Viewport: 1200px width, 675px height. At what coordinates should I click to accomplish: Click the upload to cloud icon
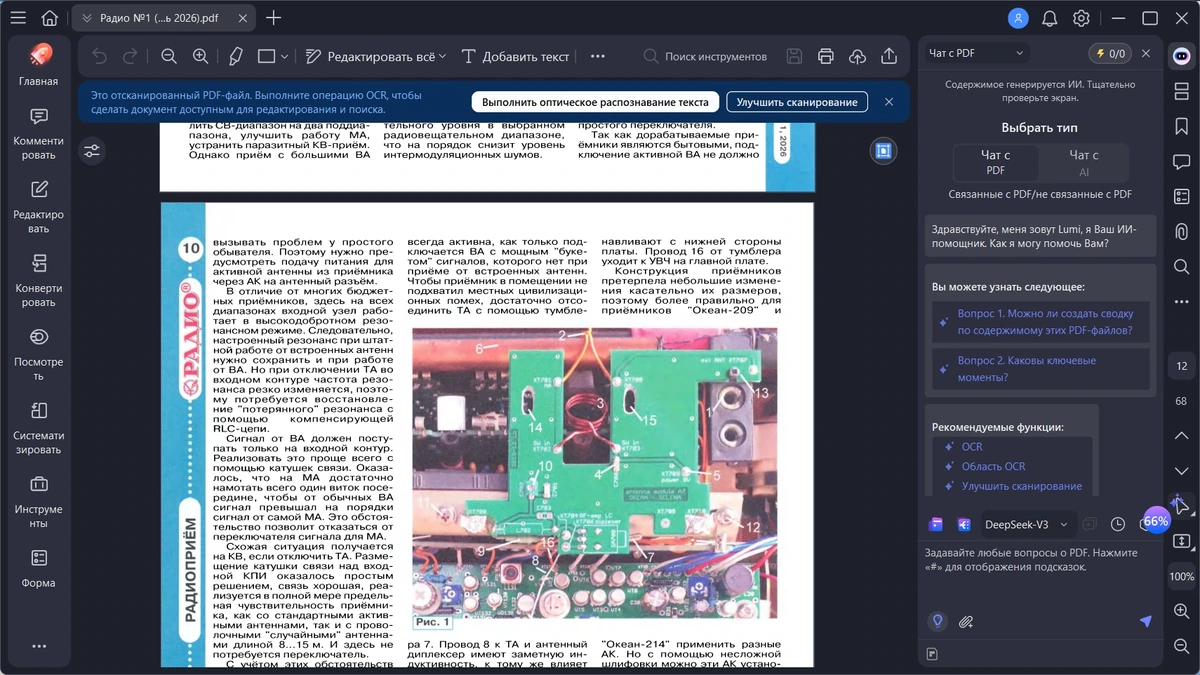pyautogui.click(x=857, y=57)
